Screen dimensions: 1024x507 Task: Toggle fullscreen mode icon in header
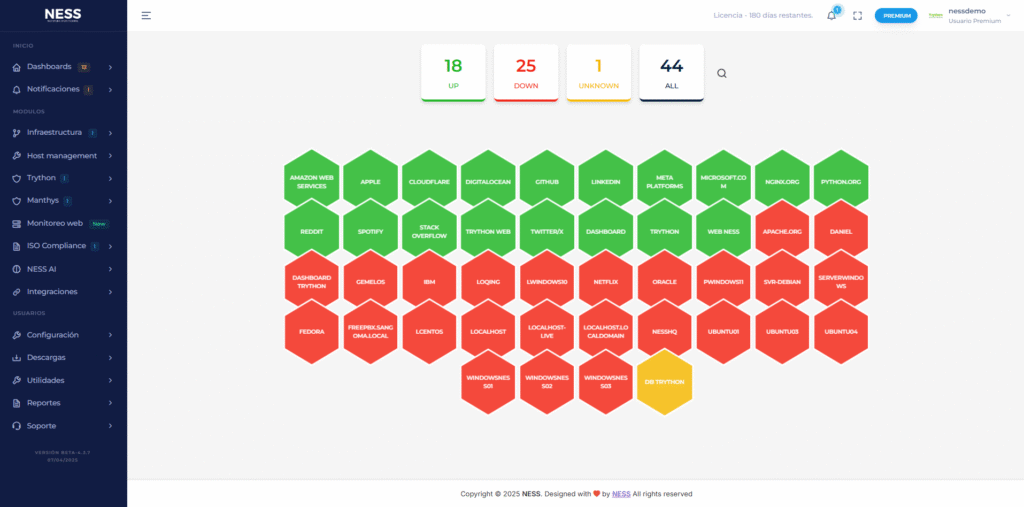[857, 16]
